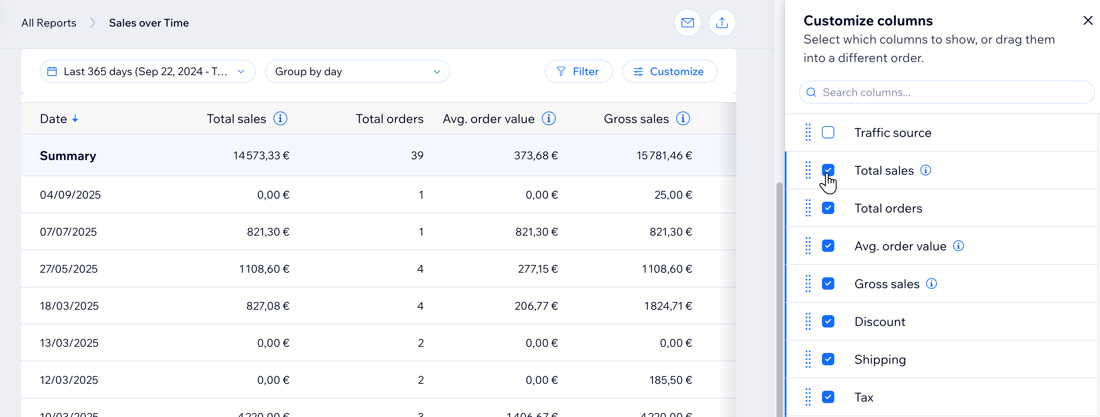Image resolution: width=1100 pixels, height=417 pixels.
Task: Open the Last 365 days date range dropdown
Action: point(147,72)
